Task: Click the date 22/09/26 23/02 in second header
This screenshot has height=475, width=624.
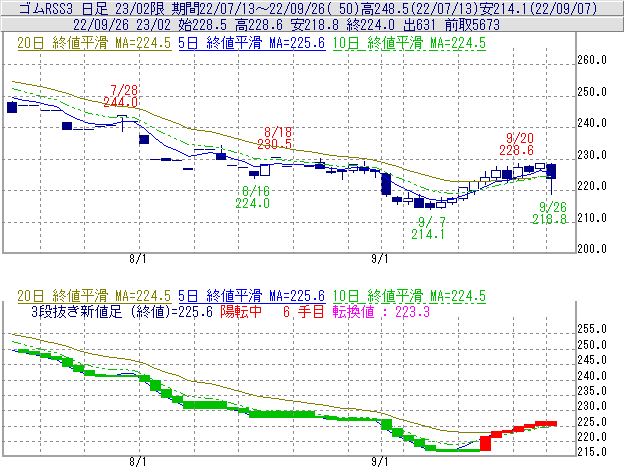Action: (x=122, y=25)
